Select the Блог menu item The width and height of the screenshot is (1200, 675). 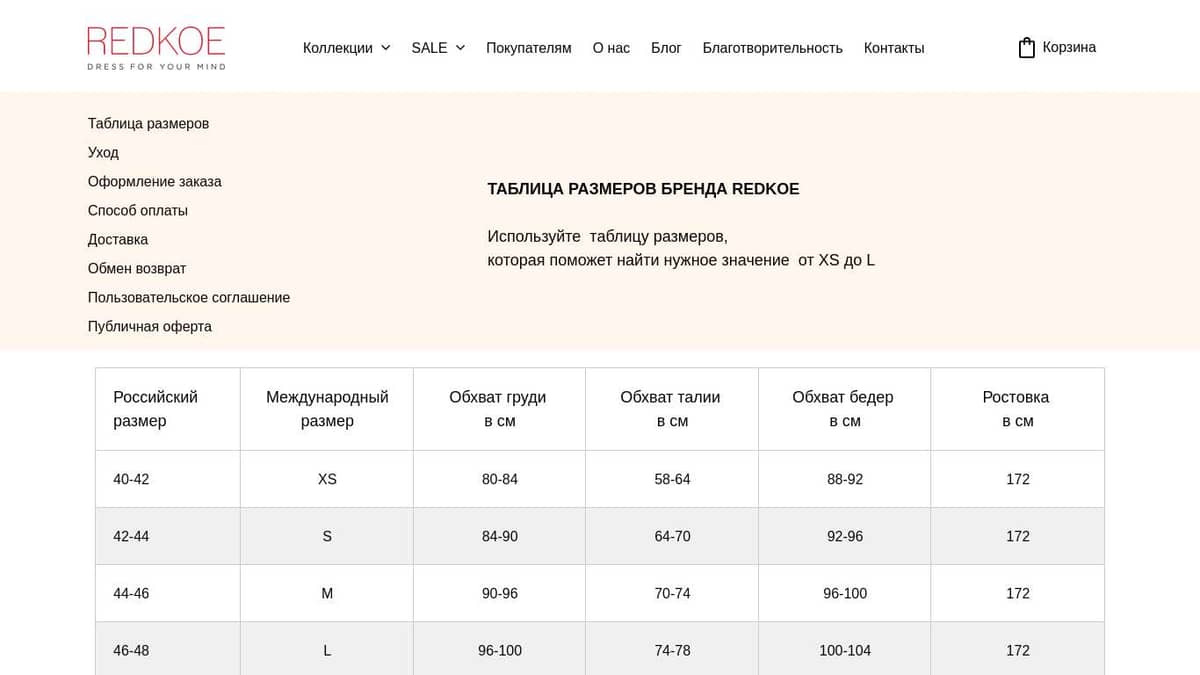click(666, 48)
